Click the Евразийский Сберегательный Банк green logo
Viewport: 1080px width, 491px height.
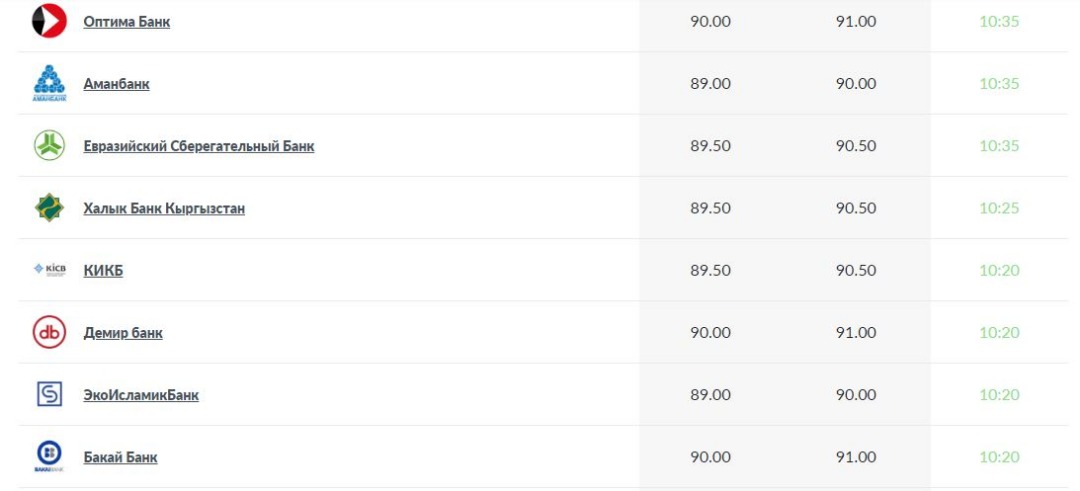coord(49,145)
